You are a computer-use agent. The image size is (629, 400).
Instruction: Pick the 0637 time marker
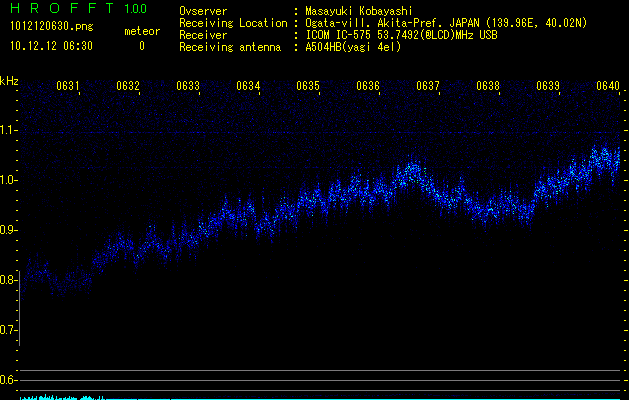[x=428, y=87]
